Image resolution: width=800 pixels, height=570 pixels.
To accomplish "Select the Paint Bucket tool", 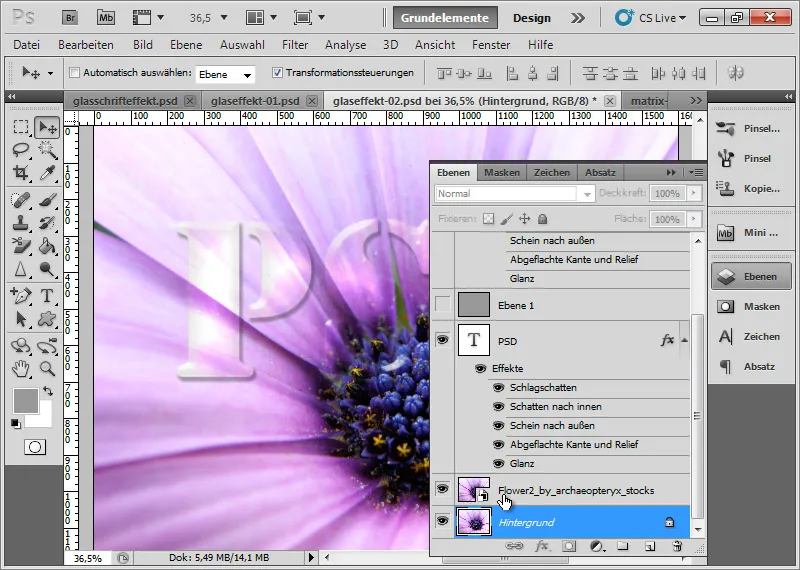I will point(47,246).
